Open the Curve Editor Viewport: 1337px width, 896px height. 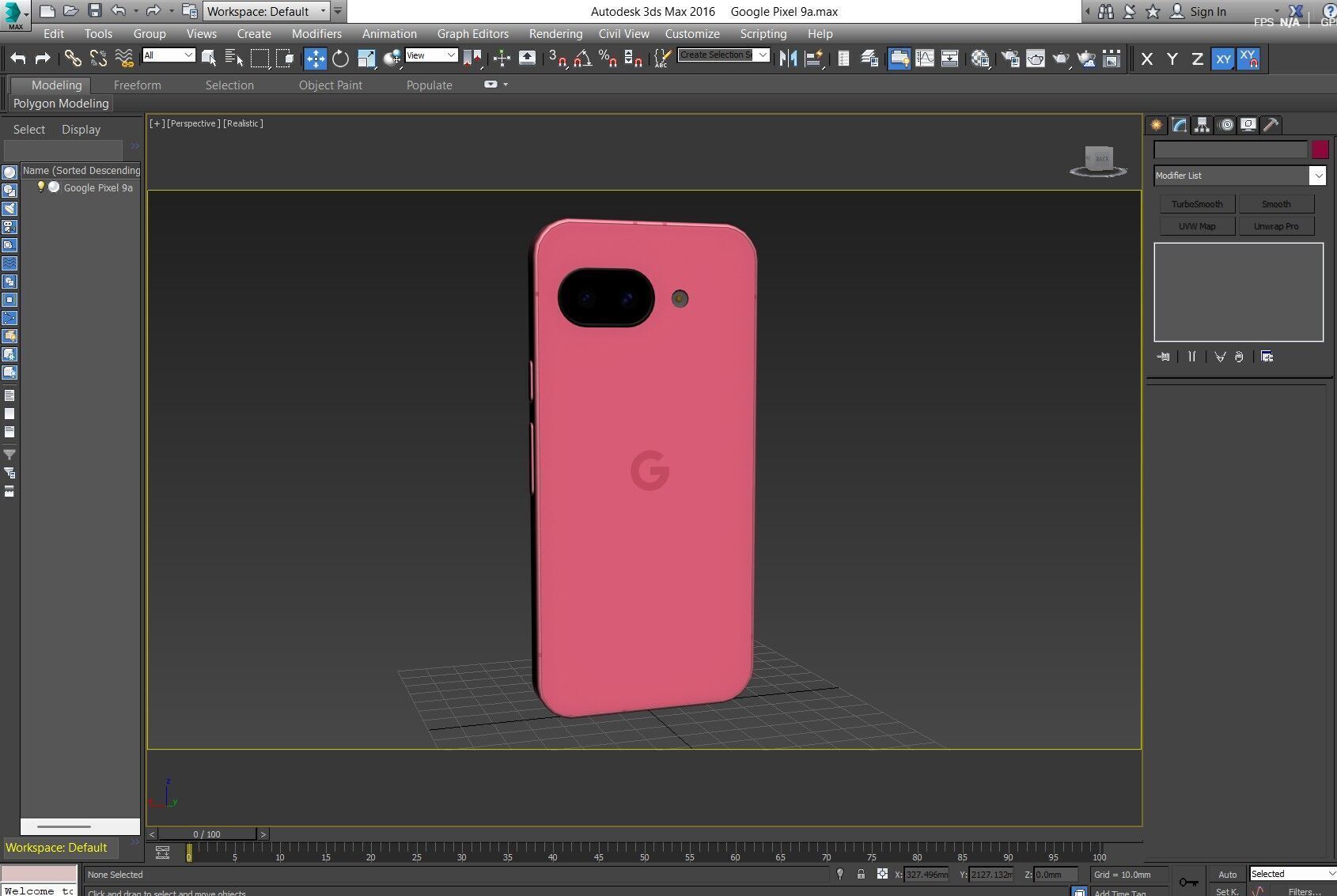coord(925,59)
